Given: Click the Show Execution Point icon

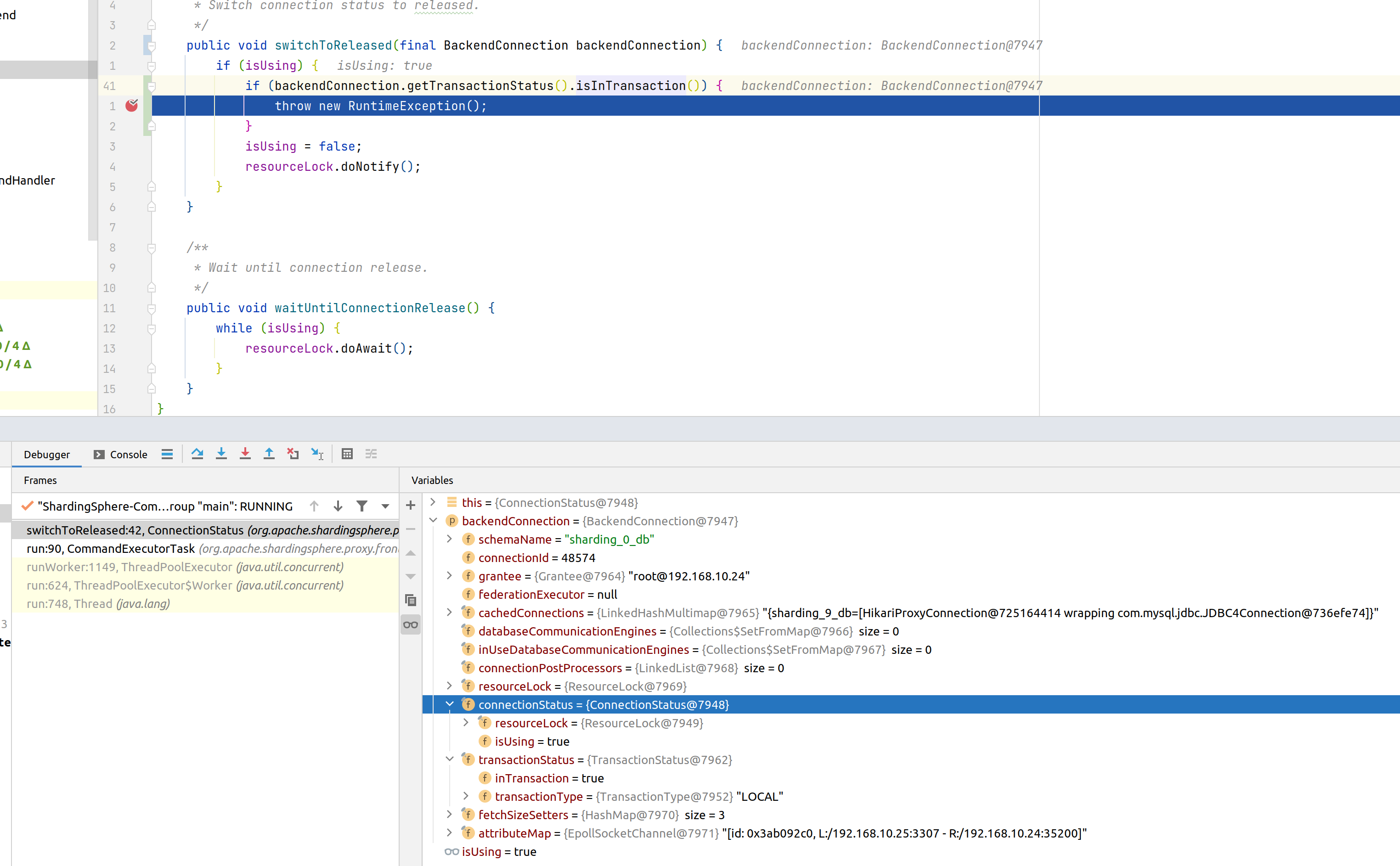Looking at the screenshot, I should point(167,454).
